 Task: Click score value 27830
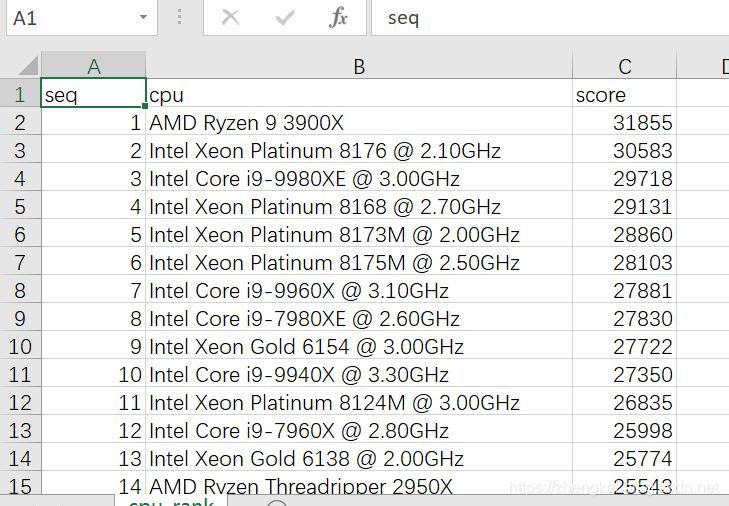tap(624, 317)
